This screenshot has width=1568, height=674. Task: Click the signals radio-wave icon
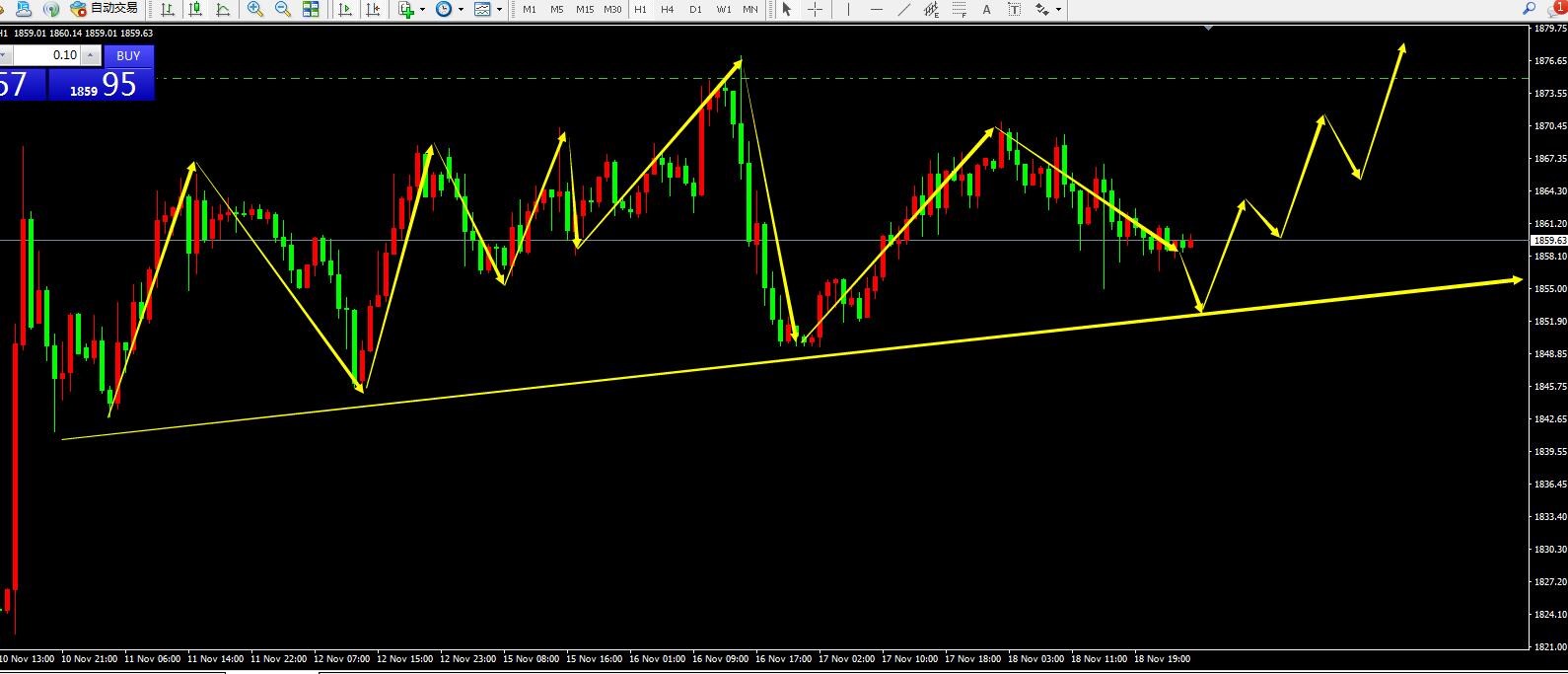click(x=51, y=9)
